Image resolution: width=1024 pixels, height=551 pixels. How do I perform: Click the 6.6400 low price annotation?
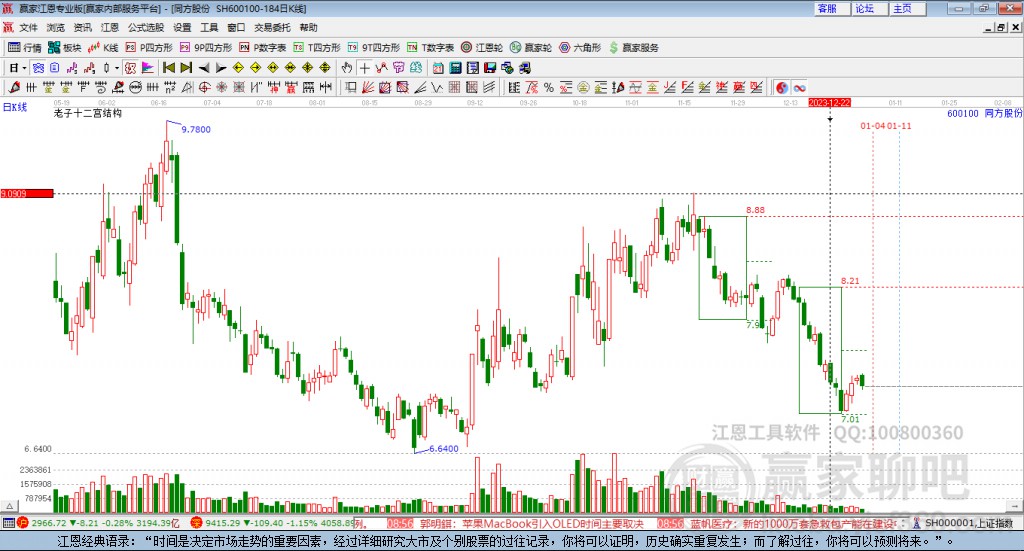click(443, 449)
